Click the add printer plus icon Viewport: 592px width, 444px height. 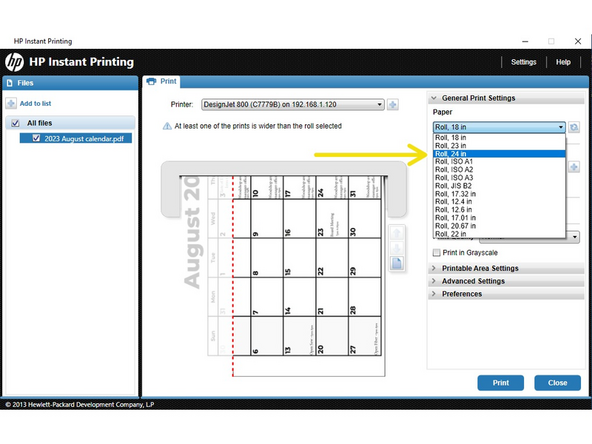393,105
